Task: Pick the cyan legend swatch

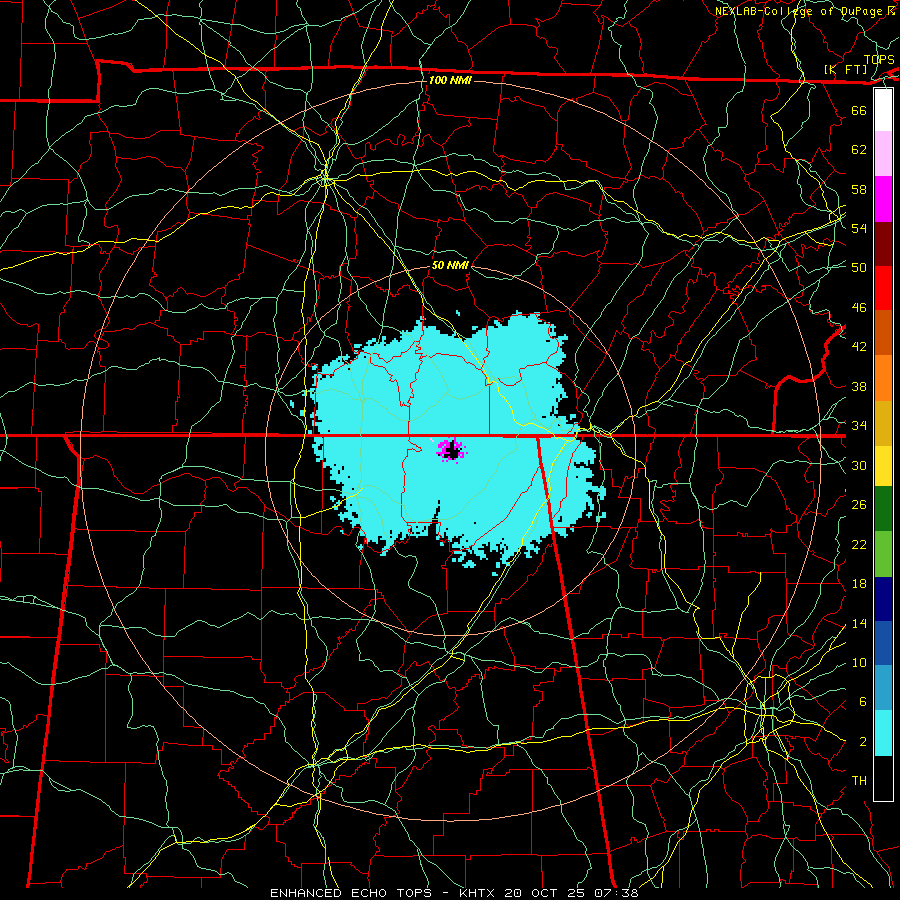Action: (x=883, y=733)
